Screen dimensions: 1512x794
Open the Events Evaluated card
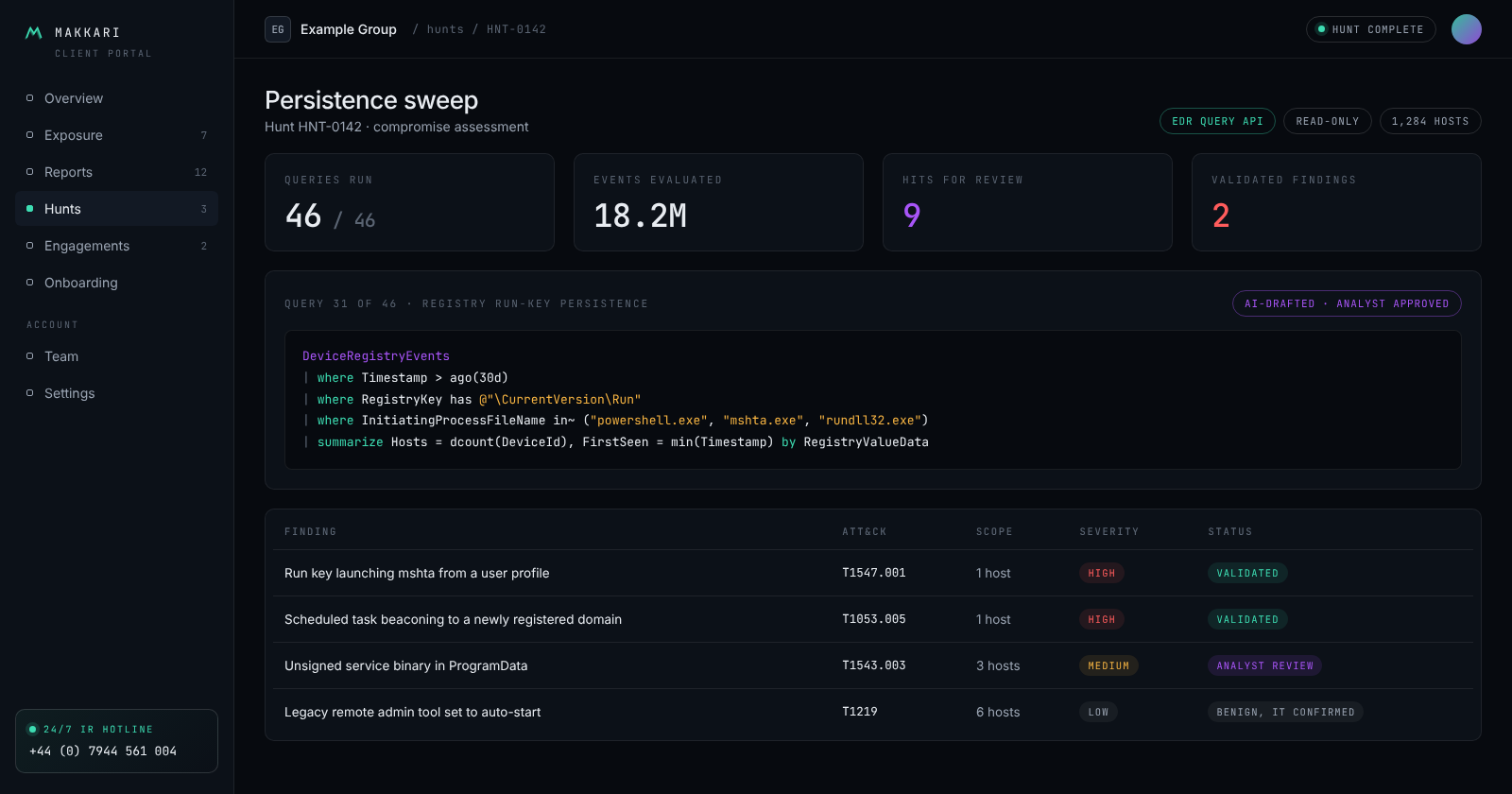(x=718, y=202)
